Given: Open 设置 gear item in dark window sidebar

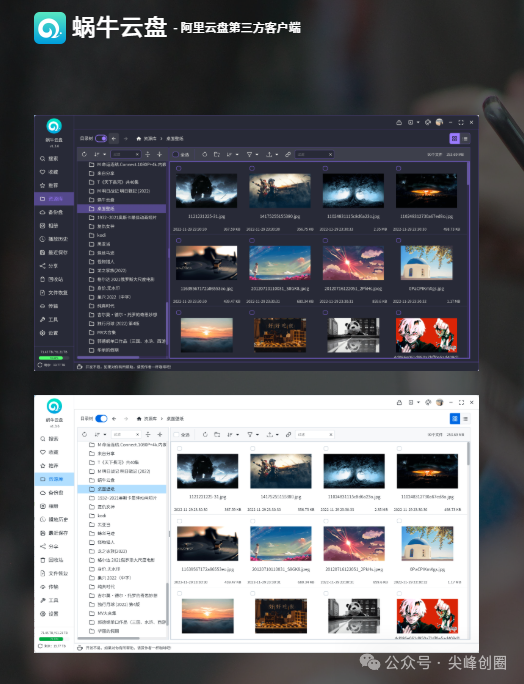Looking at the screenshot, I should tap(49, 333).
